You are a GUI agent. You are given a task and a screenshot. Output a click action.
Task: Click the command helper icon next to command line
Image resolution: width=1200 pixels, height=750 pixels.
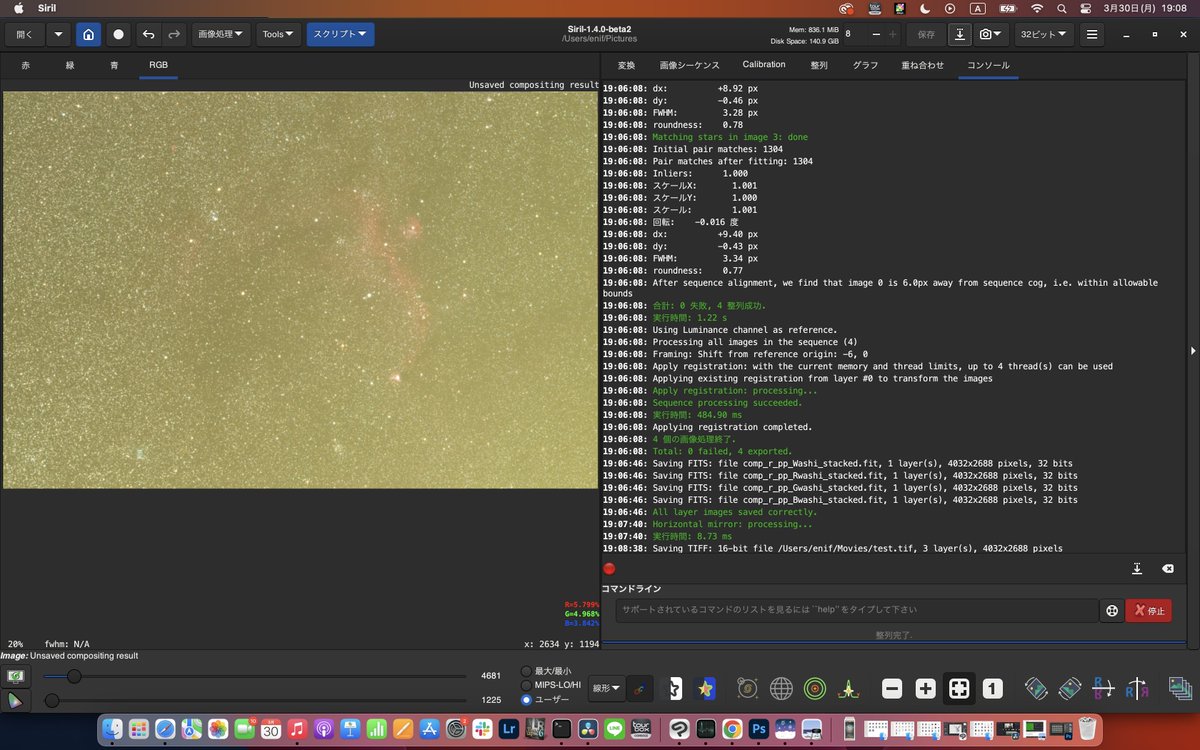point(1111,610)
